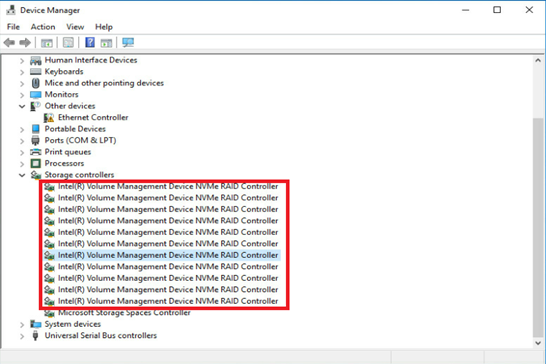This screenshot has width=546, height=364.
Task: Click the Properties toolbar icon
Action: click(x=68, y=42)
